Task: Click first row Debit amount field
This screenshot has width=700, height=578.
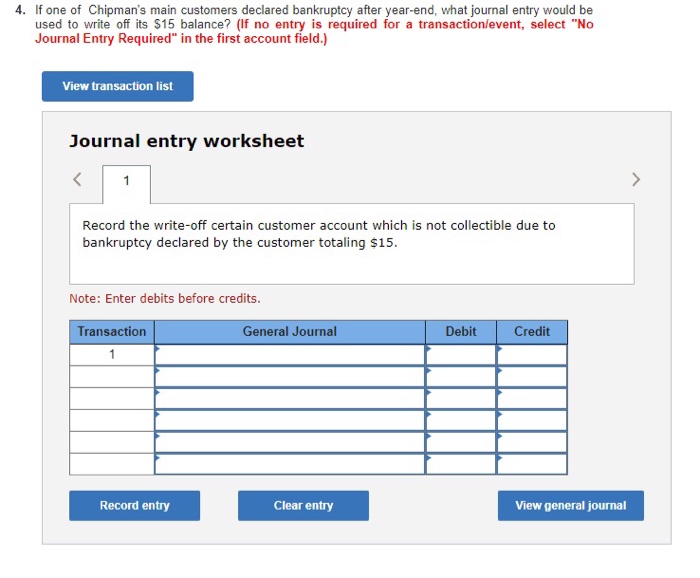Action: (x=461, y=355)
